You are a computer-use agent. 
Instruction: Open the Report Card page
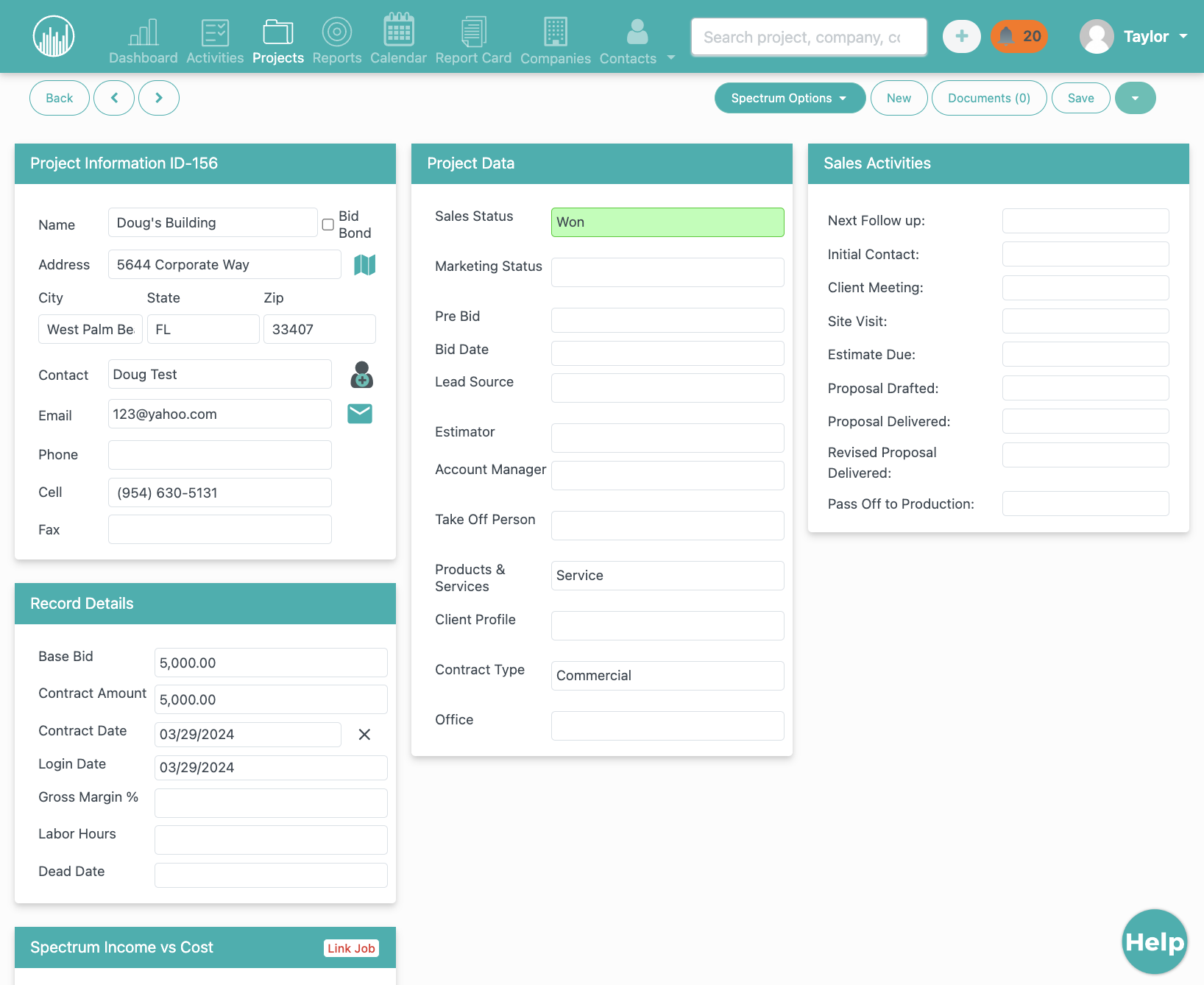pyautogui.click(x=473, y=42)
